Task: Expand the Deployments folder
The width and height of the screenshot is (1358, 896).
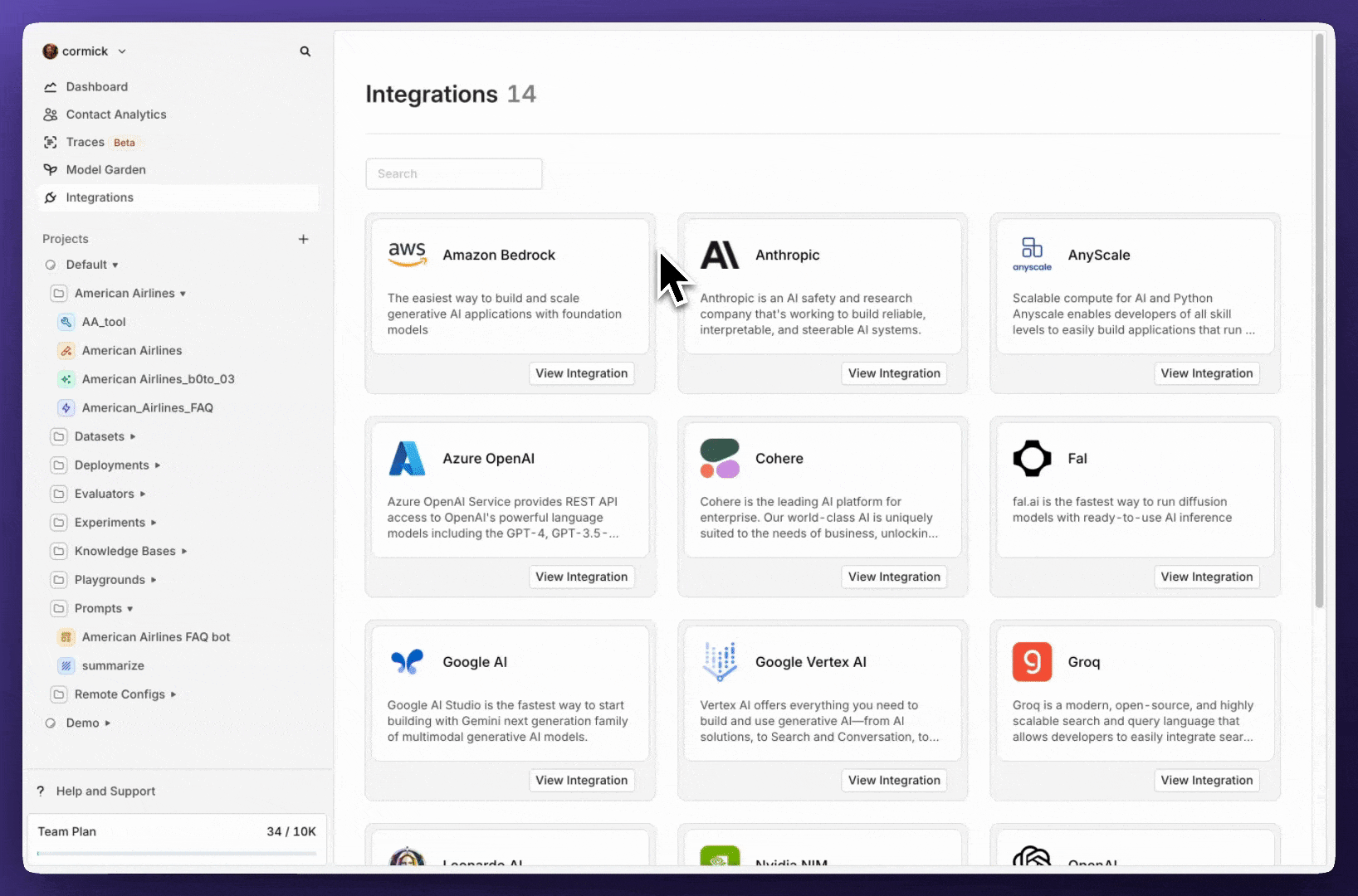Action: (158, 465)
